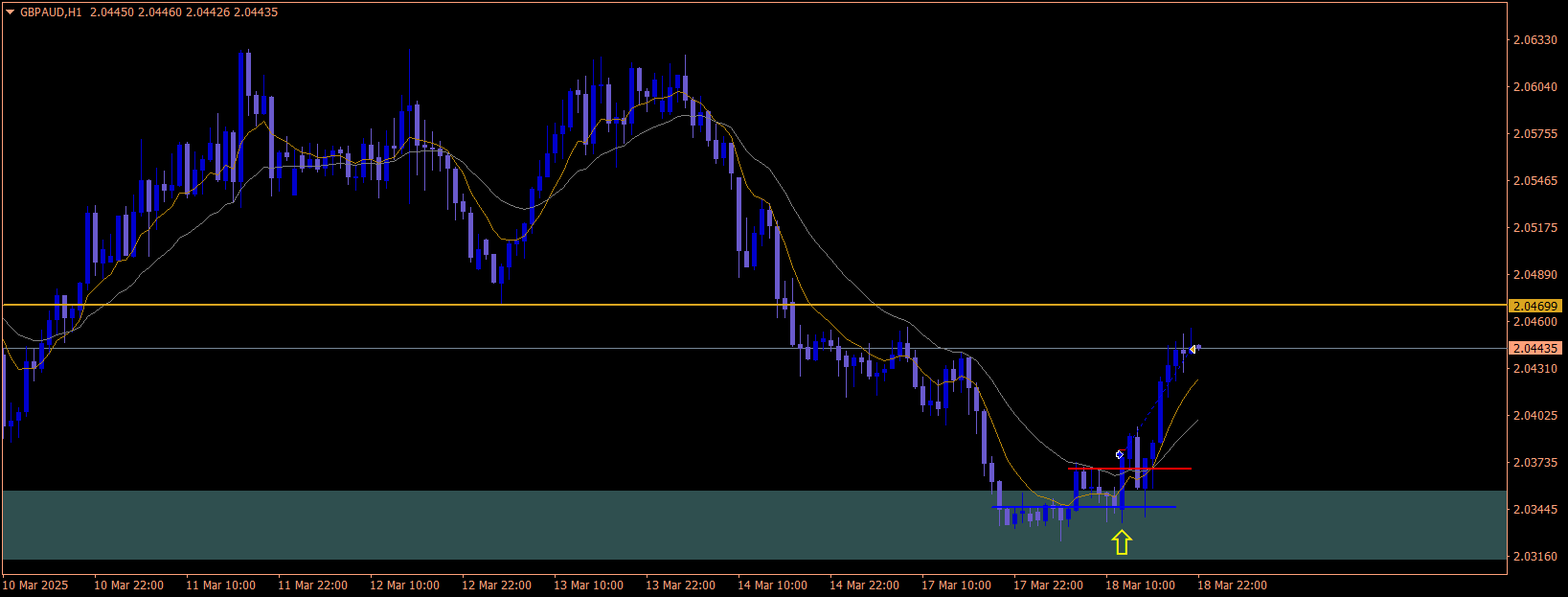Click price axis label 2.03445
Viewport: 1568px width, 597px height.
(x=1534, y=510)
